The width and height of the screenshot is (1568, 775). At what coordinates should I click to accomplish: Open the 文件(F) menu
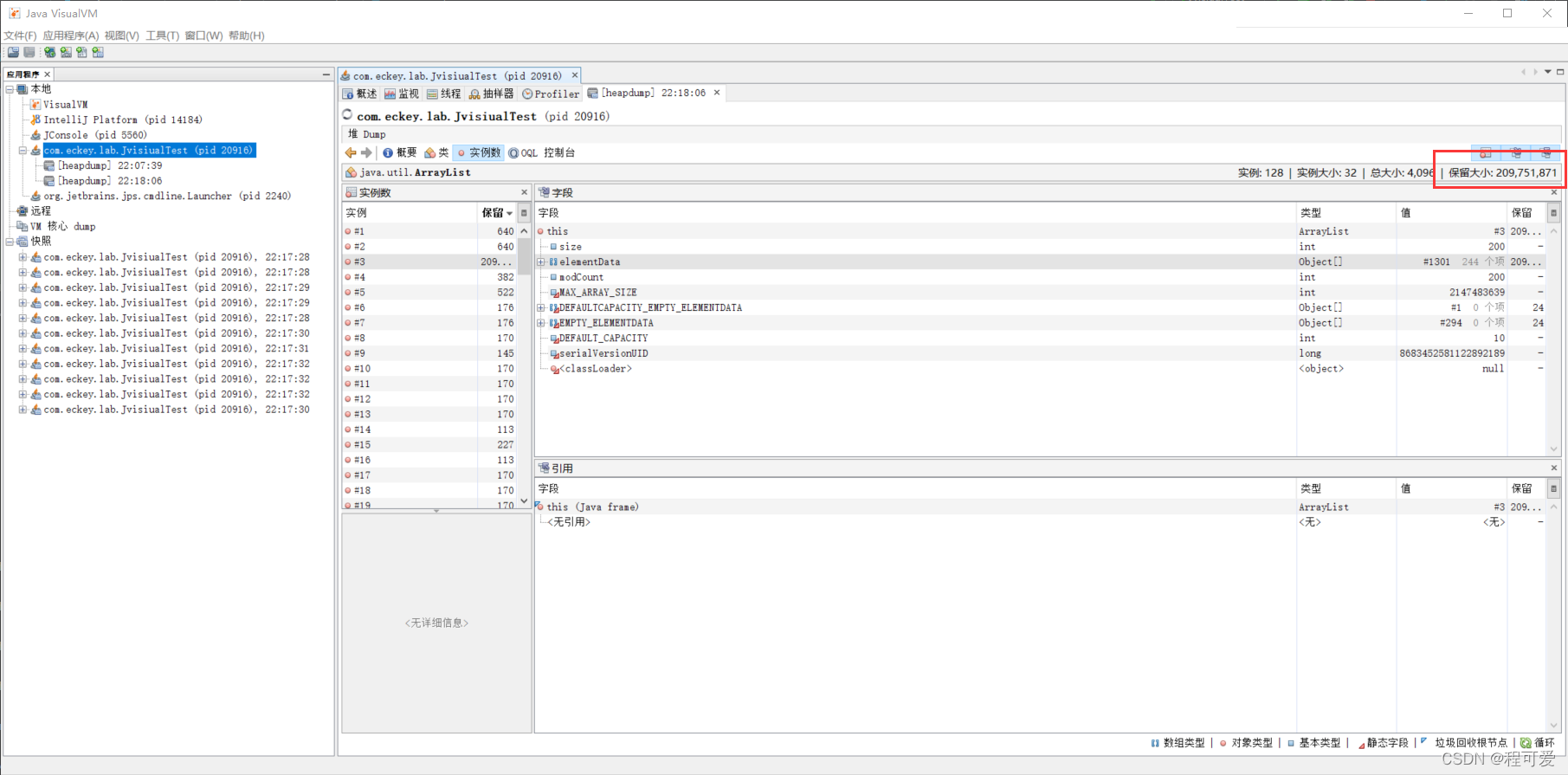pos(20,36)
